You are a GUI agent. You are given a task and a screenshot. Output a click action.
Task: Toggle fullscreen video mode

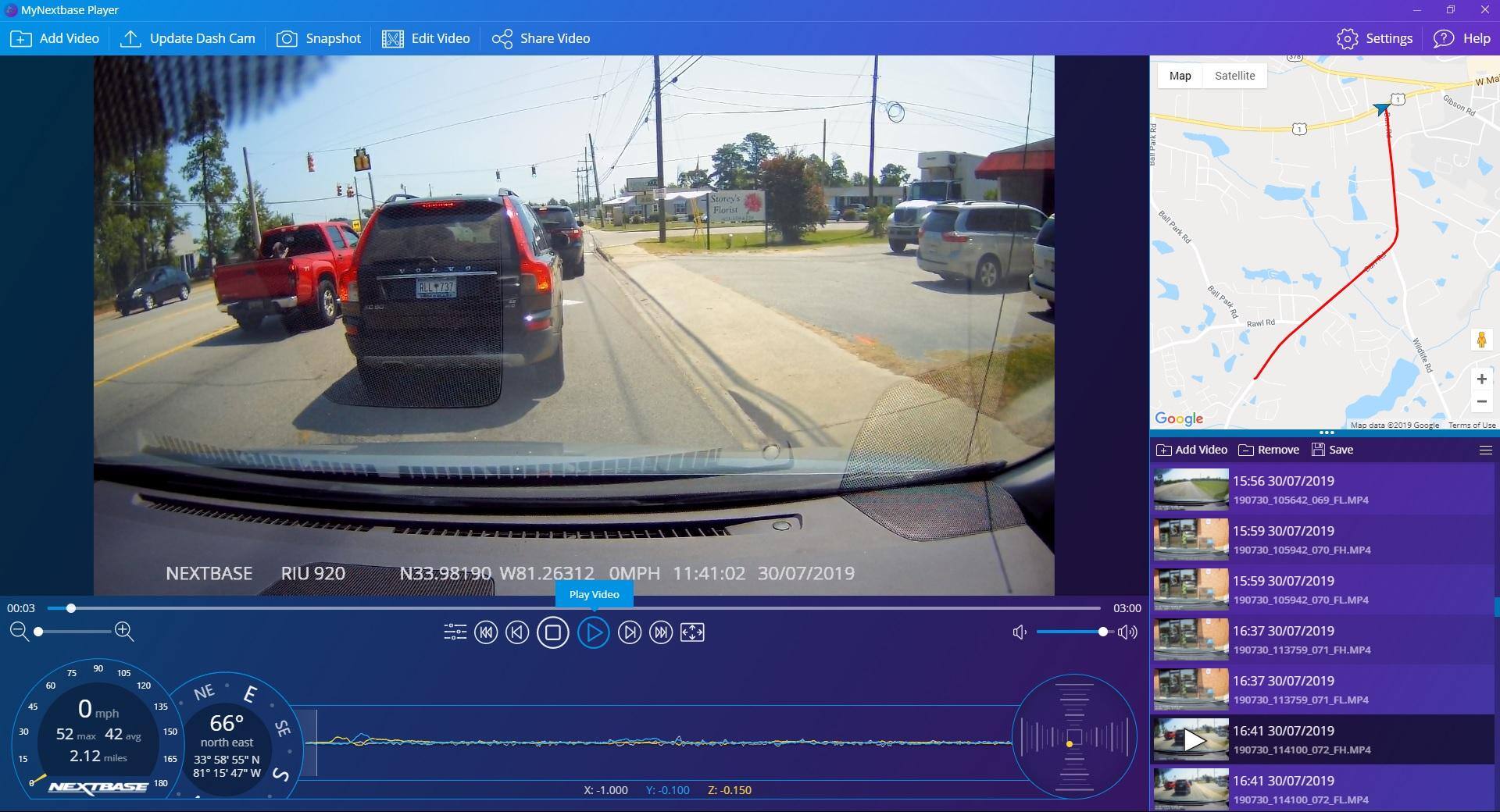pyautogui.click(x=692, y=632)
